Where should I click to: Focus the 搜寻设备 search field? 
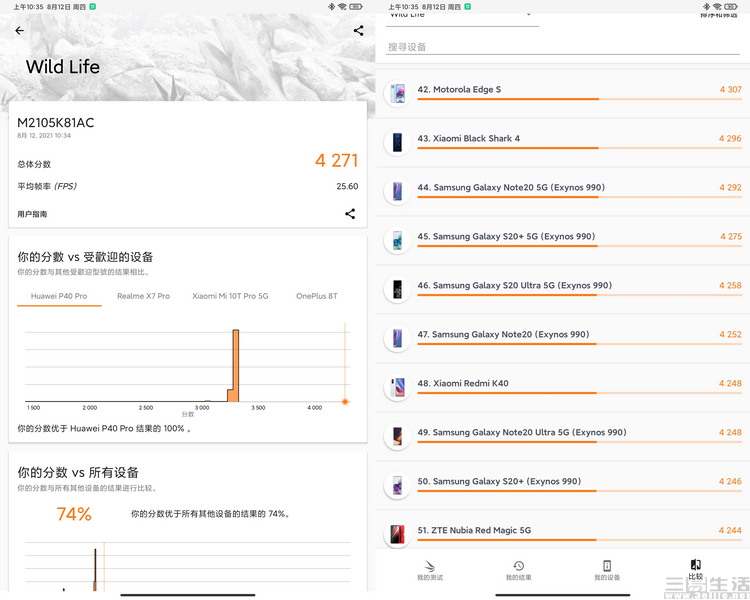point(562,47)
